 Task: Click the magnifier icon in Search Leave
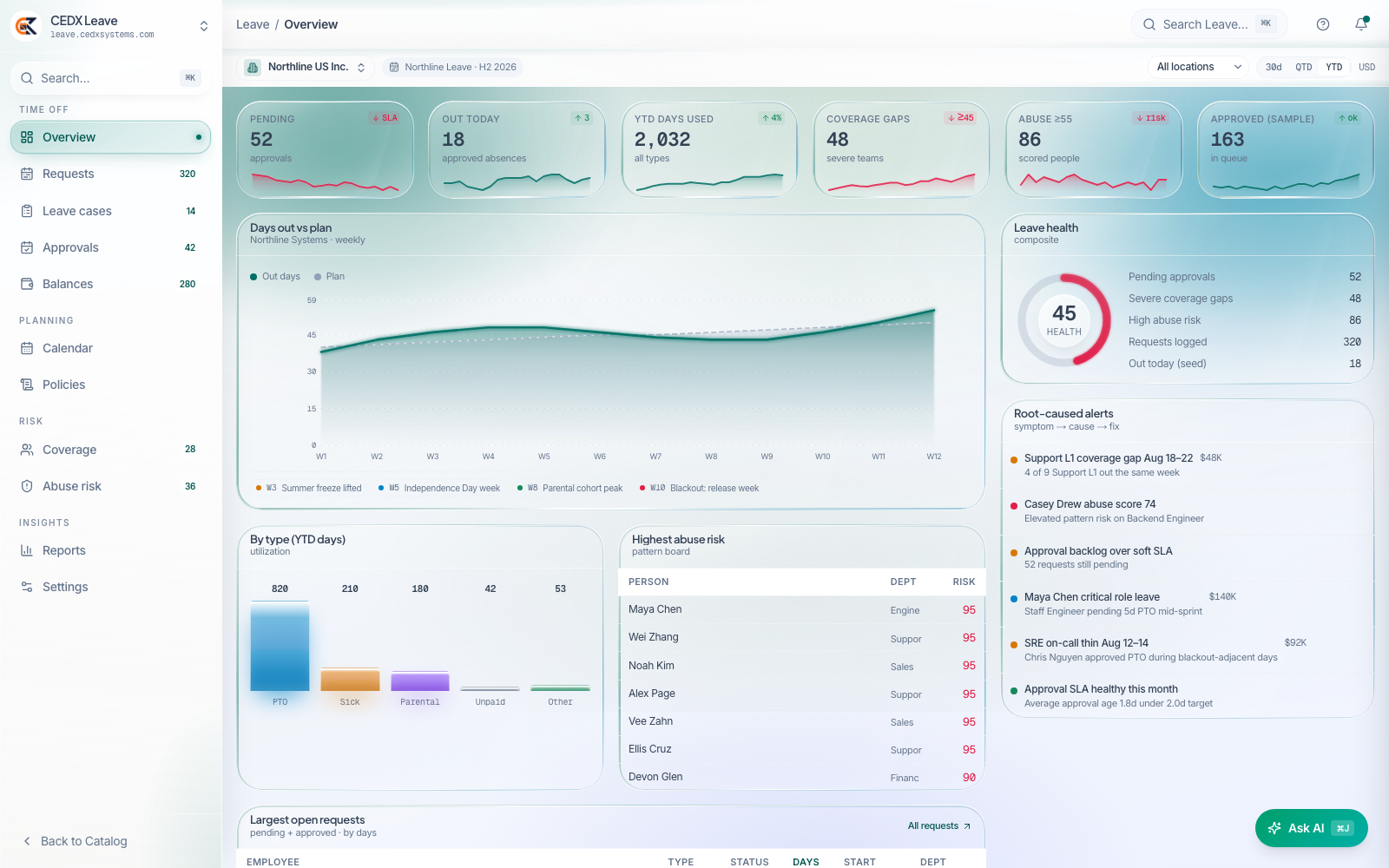(1149, 24)
